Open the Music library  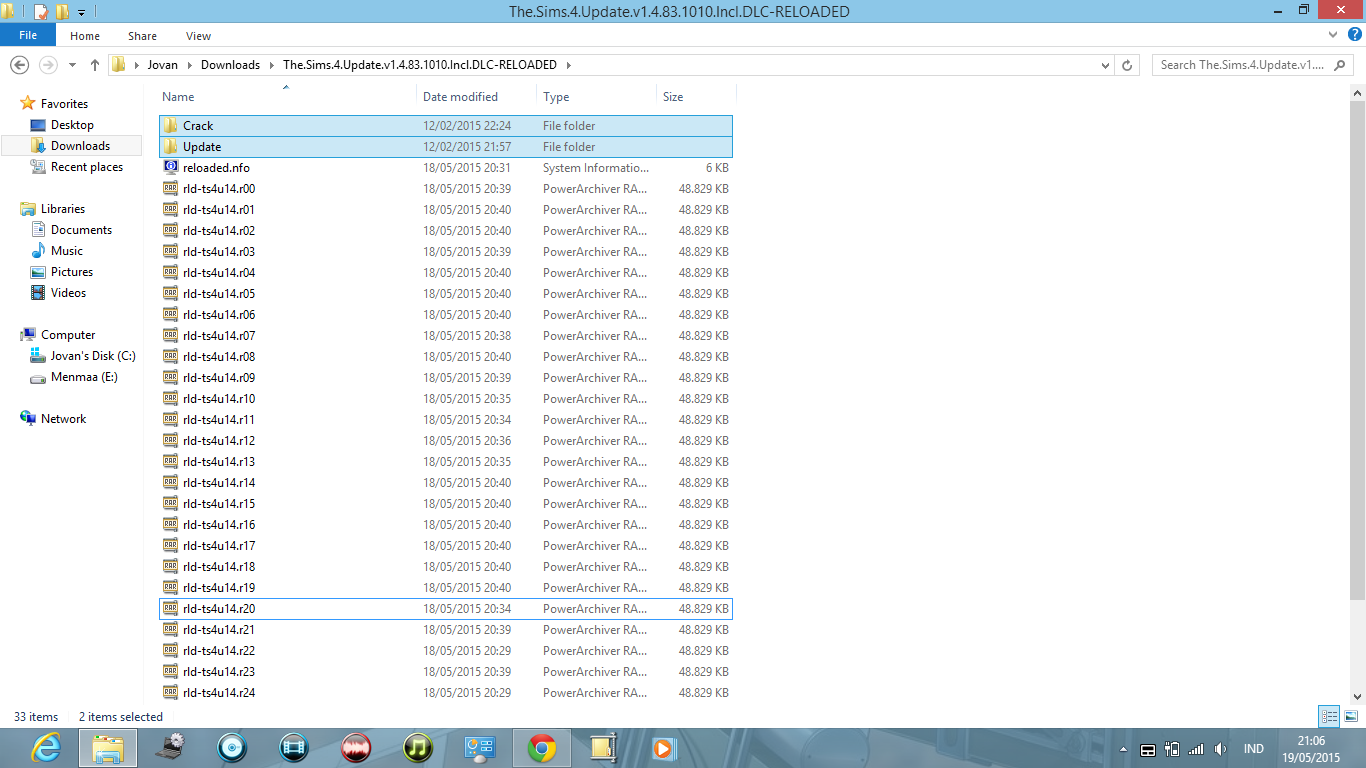pyautogui.click(x=67, y=251)
